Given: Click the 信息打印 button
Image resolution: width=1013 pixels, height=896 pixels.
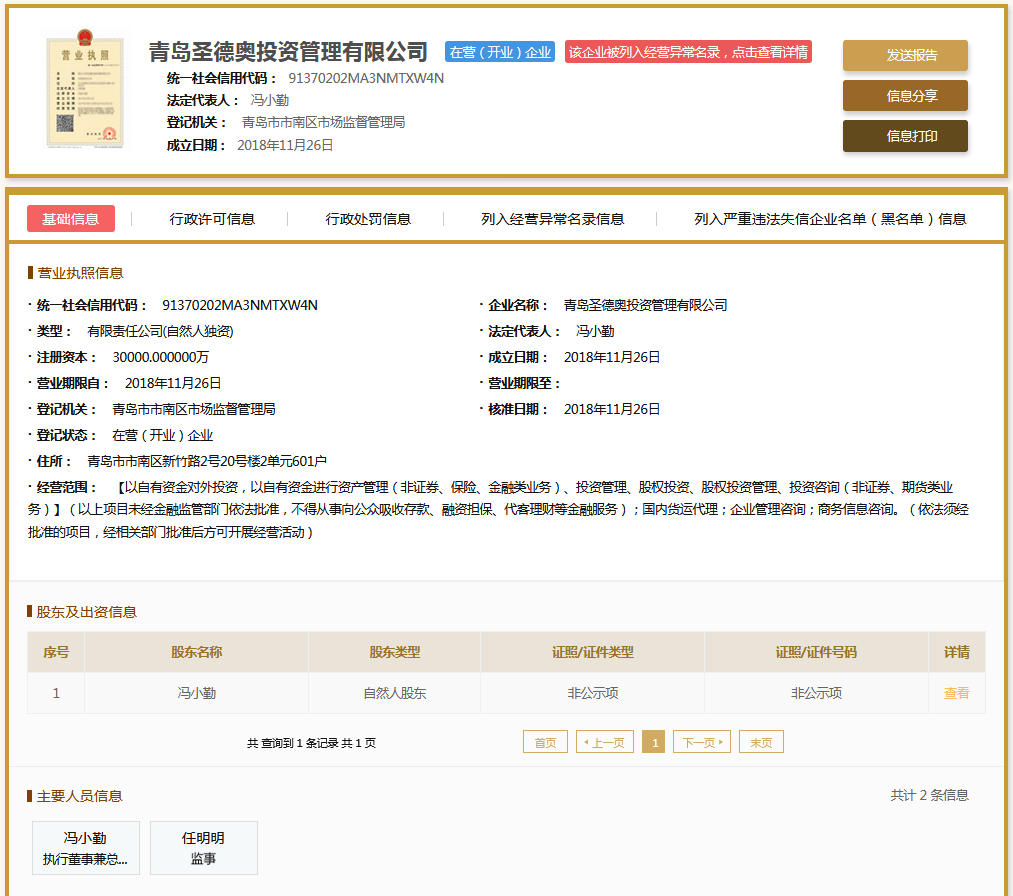Looking at the screenshot, I should [905, 136].
